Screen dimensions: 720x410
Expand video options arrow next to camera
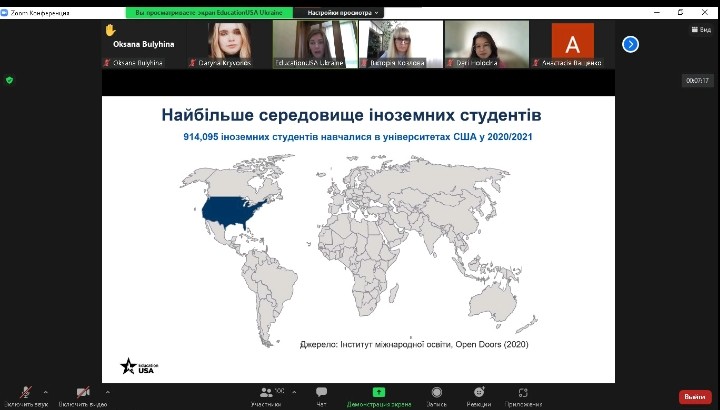pyautogui.click(x=106, y=391)
